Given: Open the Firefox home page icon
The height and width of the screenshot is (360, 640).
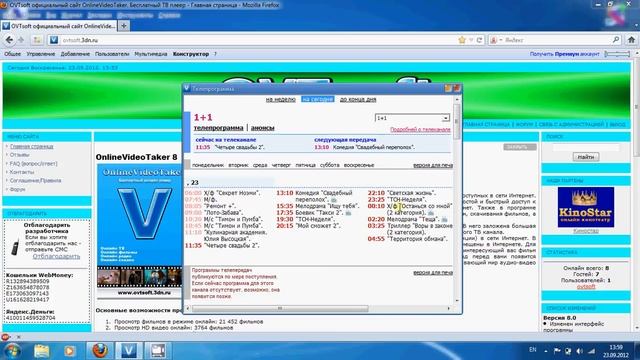Looking at the screenshot, I should (631, 40).
